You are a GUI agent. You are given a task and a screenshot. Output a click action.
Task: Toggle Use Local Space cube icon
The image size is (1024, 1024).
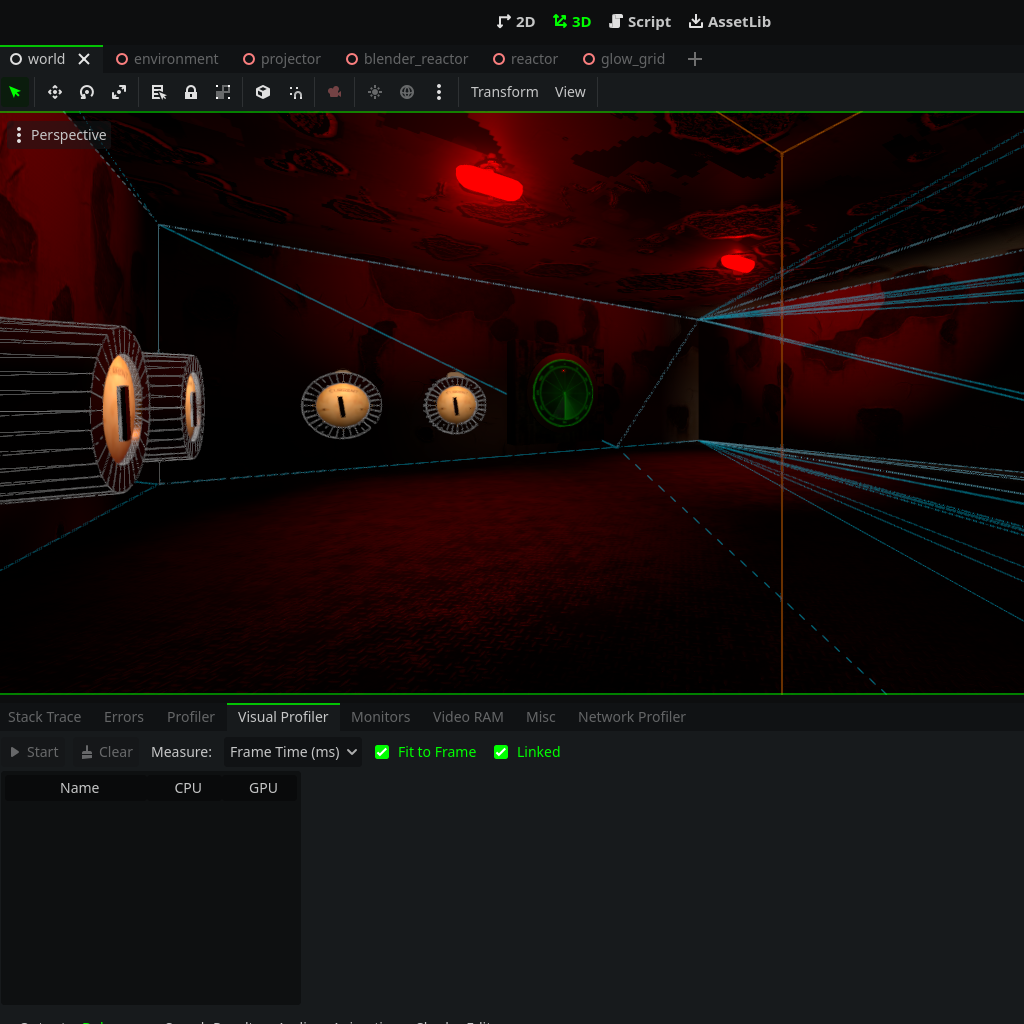click(x=263, y=92)
